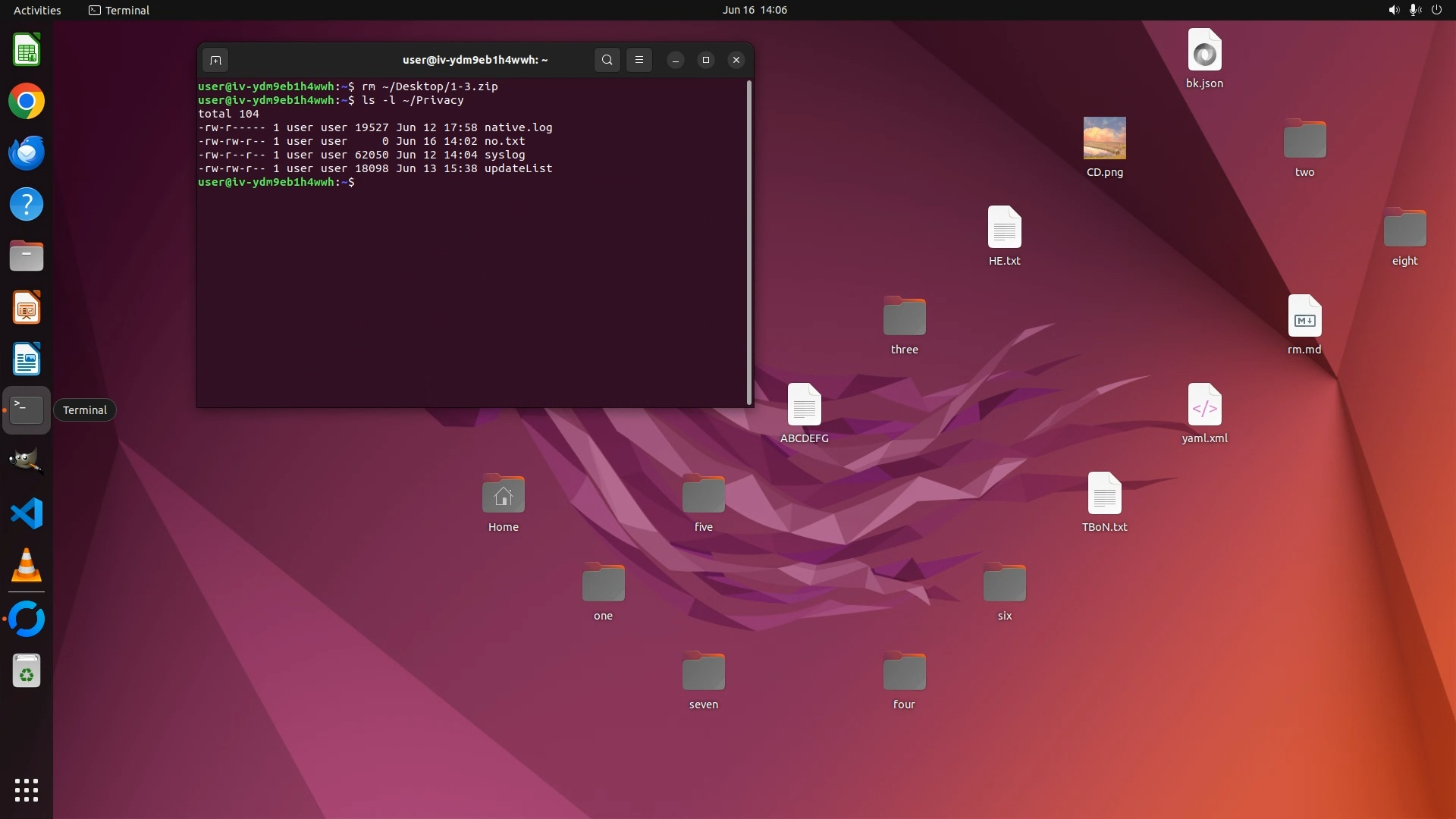This screenshot has height=819, width=1456.
Task: Open the terminal hamburger menu
Action: click(639, 60)
